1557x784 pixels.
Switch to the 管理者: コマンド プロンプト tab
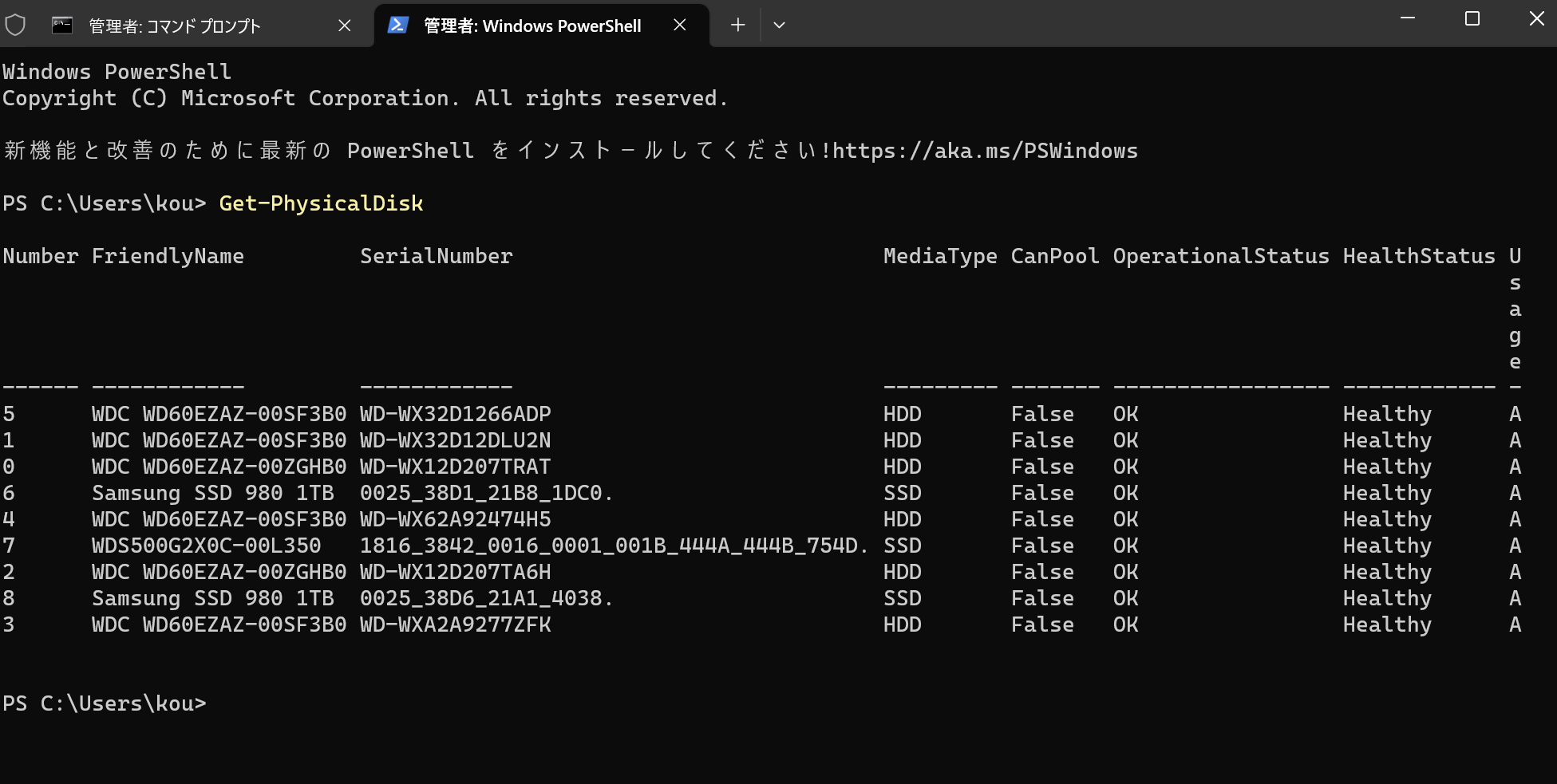tap(176, 26)
